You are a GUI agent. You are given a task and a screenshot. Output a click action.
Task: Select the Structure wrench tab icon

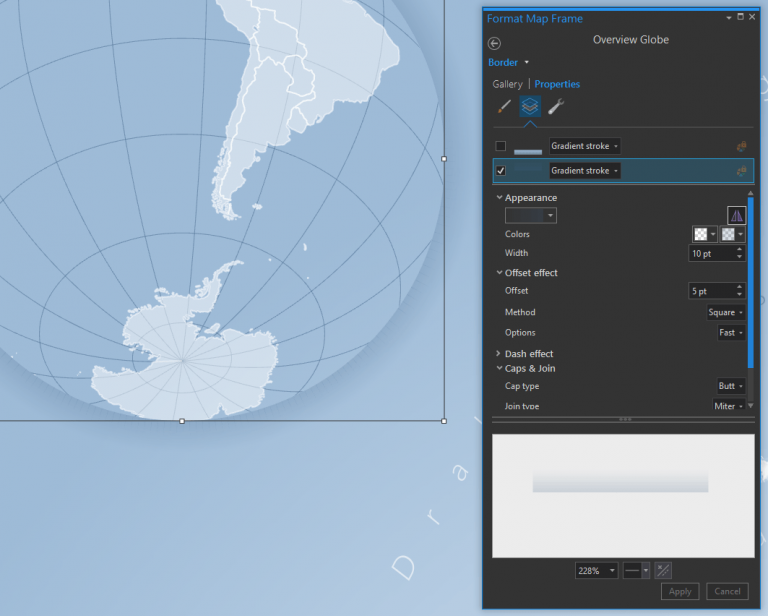pyautogui.click(x=556, y=106)
